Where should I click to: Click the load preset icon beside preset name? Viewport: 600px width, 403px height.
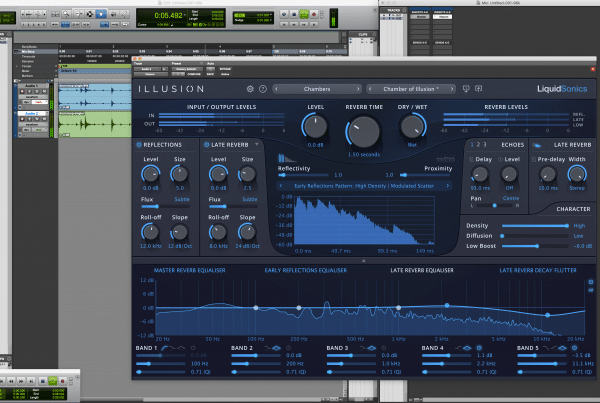[466, 89]
